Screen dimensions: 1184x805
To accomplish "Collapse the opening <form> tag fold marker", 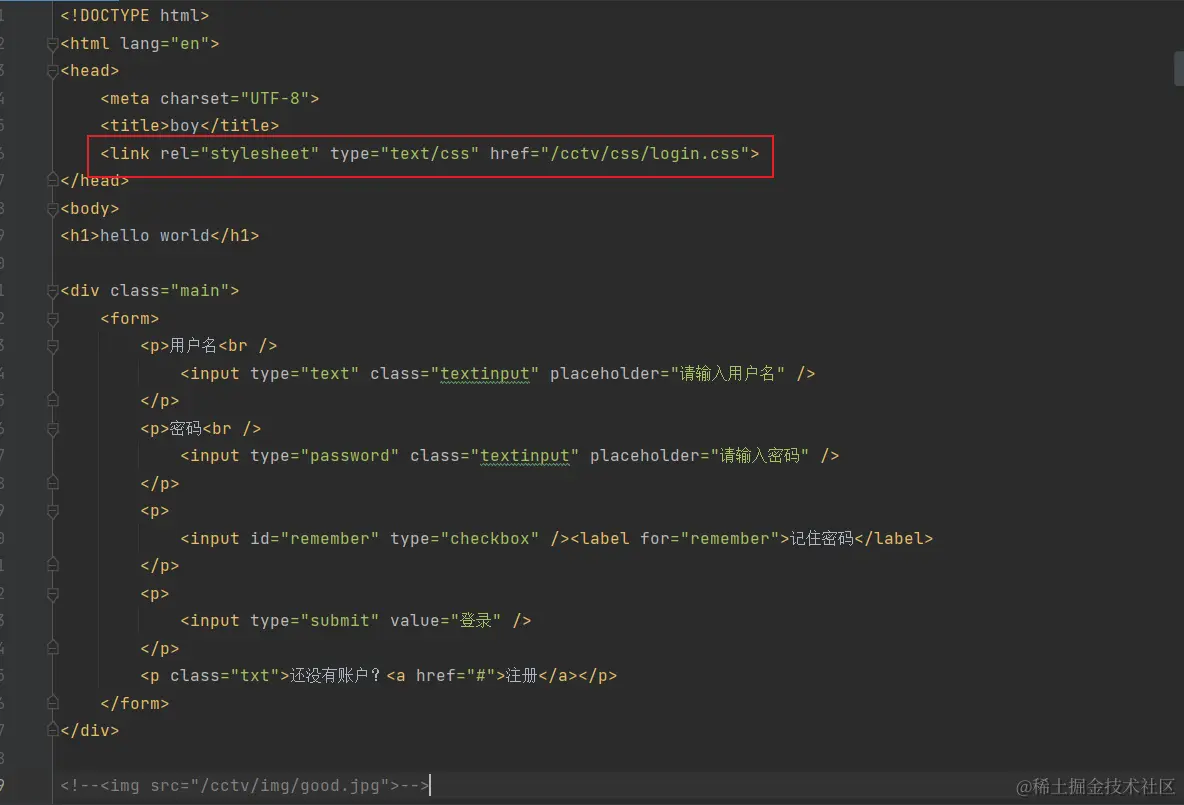I will click(x=53, y=319).
